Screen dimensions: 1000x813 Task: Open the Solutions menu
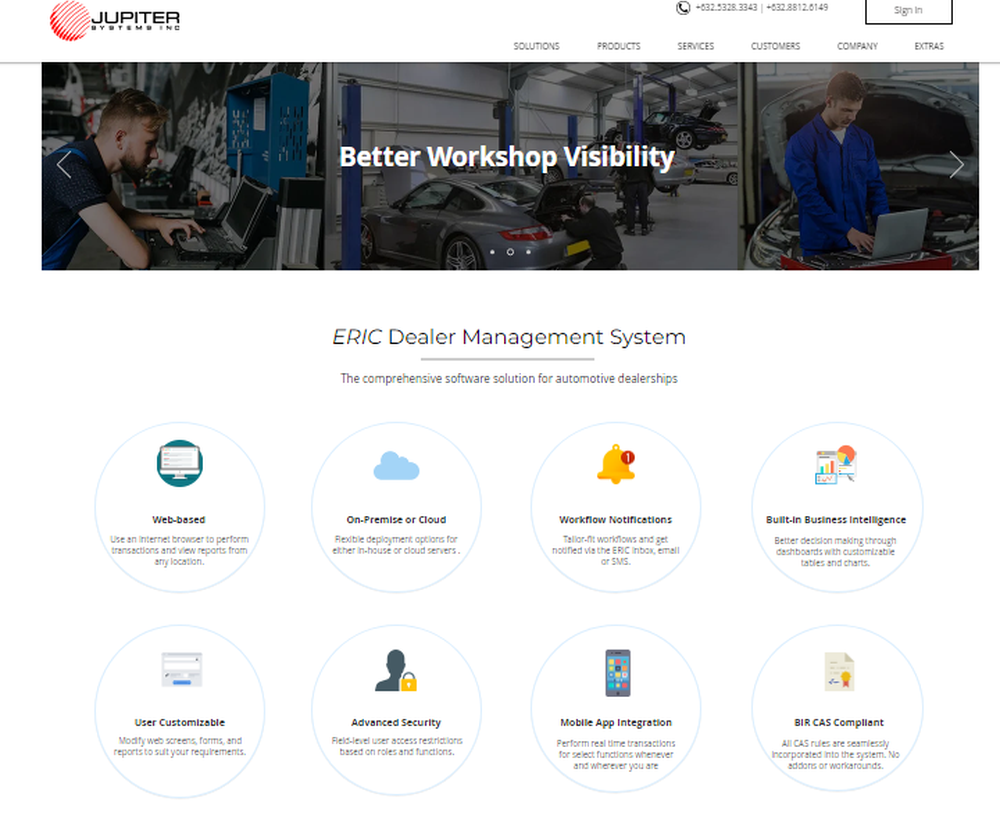pos(536,46)
